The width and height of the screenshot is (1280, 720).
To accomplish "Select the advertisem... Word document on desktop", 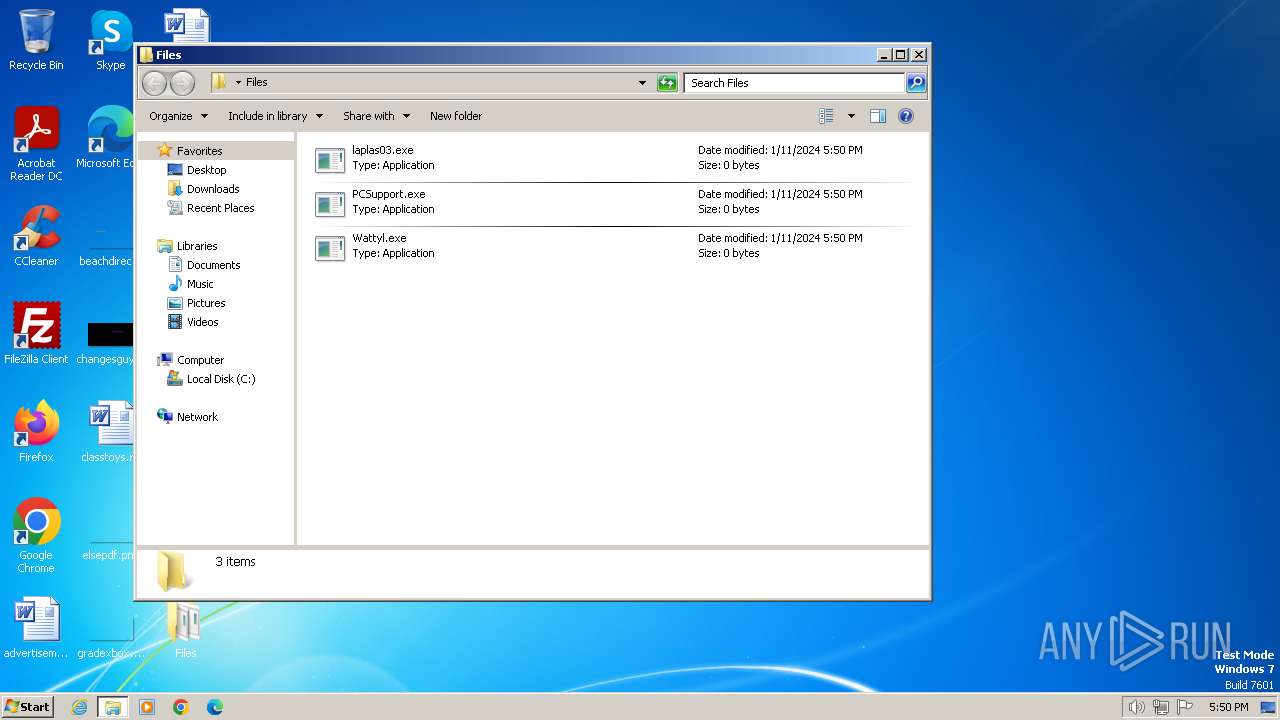I will click(36, 628).
